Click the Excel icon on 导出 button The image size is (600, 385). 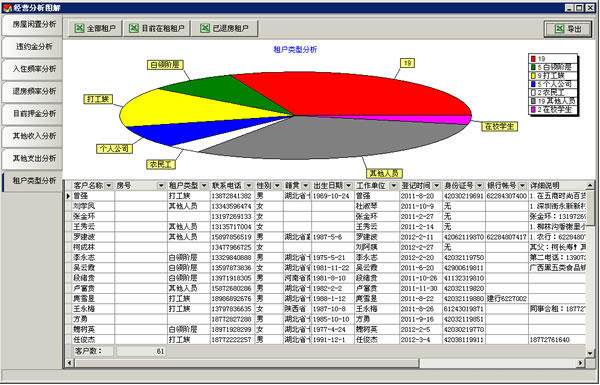pyautogui.click(x=559, y=29)
